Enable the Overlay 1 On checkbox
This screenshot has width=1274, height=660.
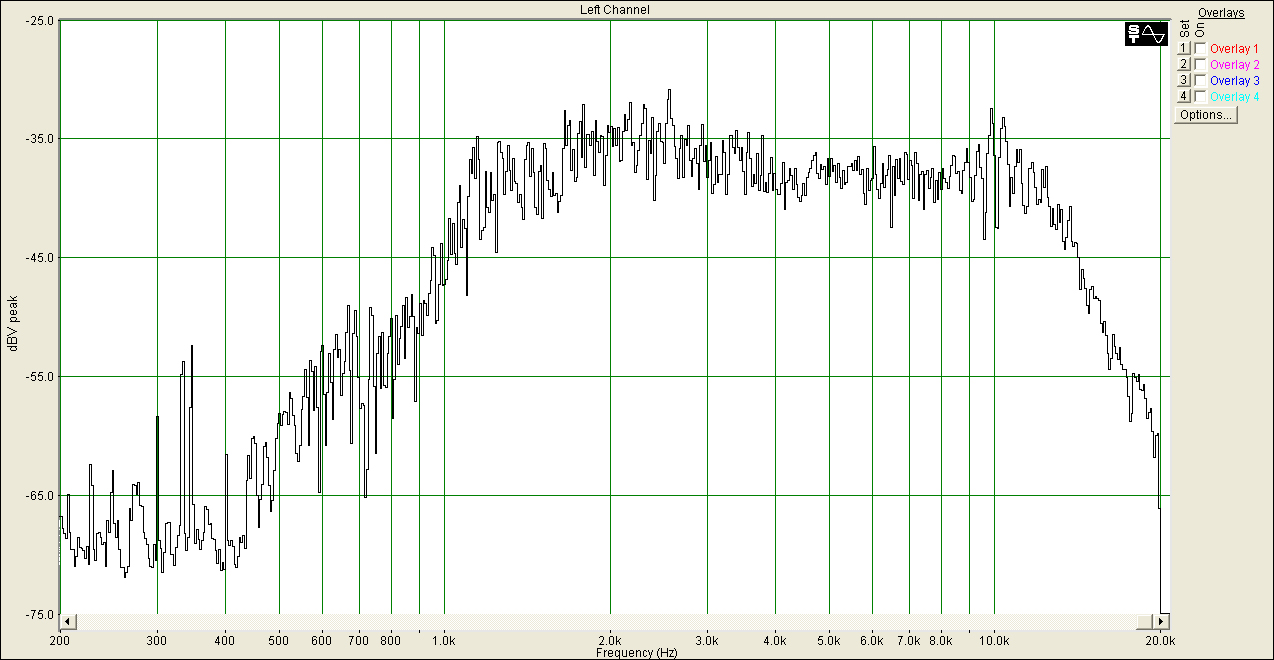(x=1200, y=48)
